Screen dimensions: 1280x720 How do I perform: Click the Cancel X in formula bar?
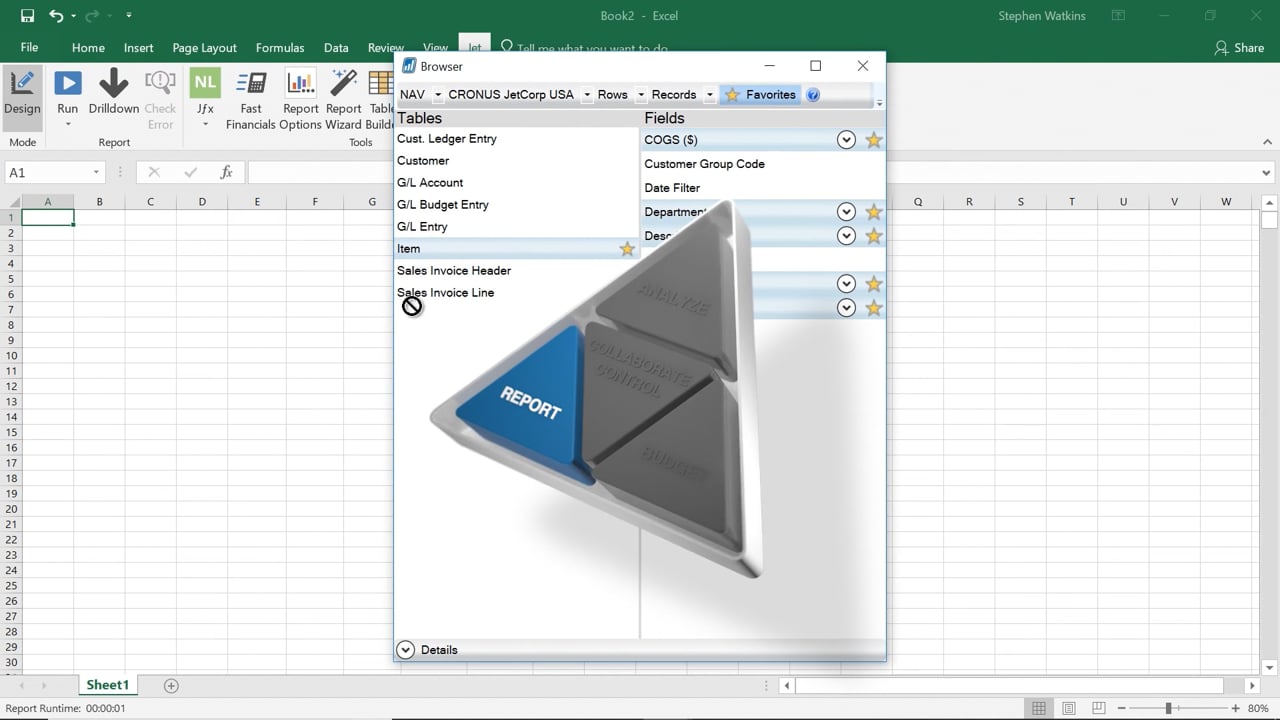154,172
